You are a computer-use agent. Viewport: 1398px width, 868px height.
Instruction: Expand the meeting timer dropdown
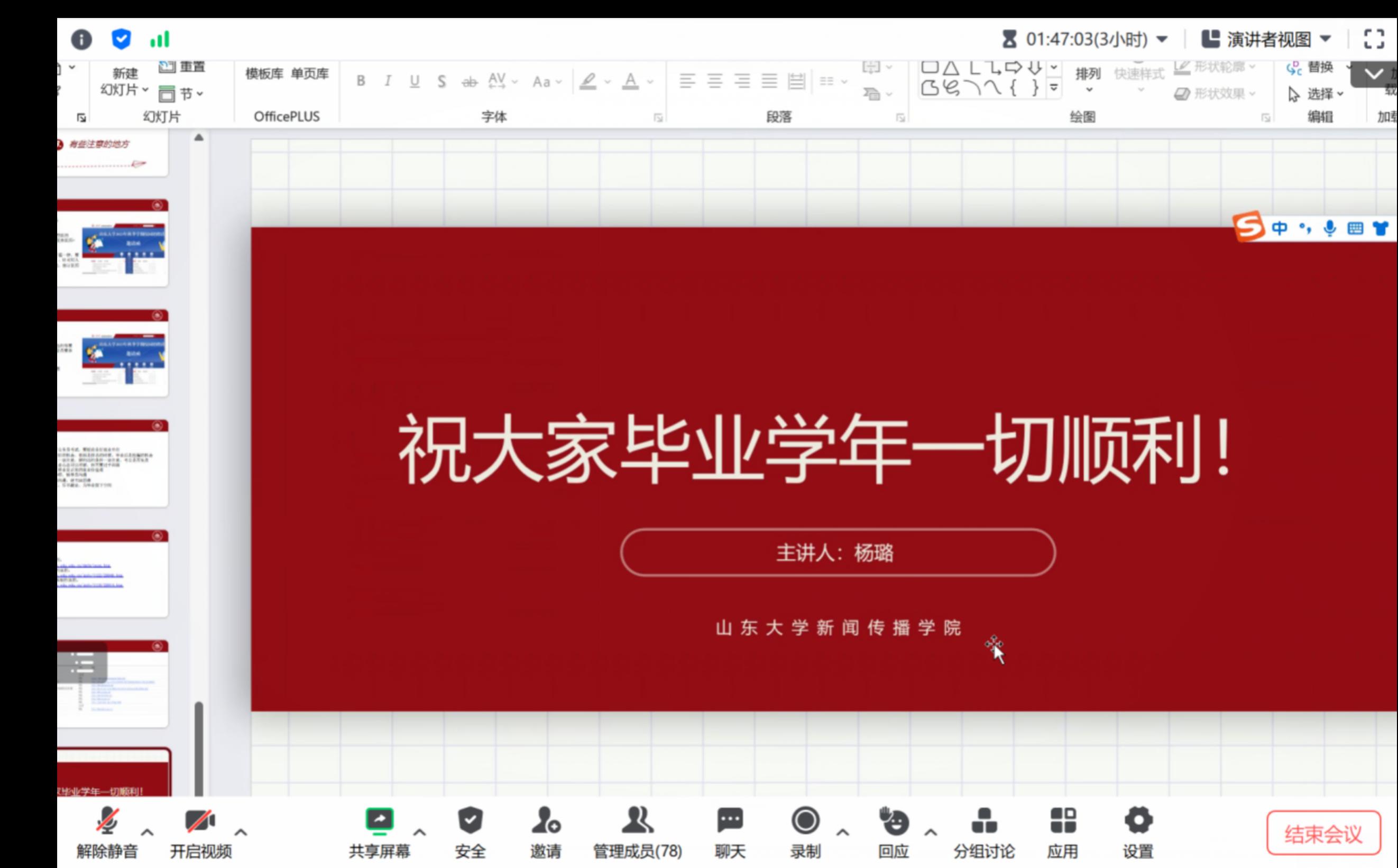1162,39
